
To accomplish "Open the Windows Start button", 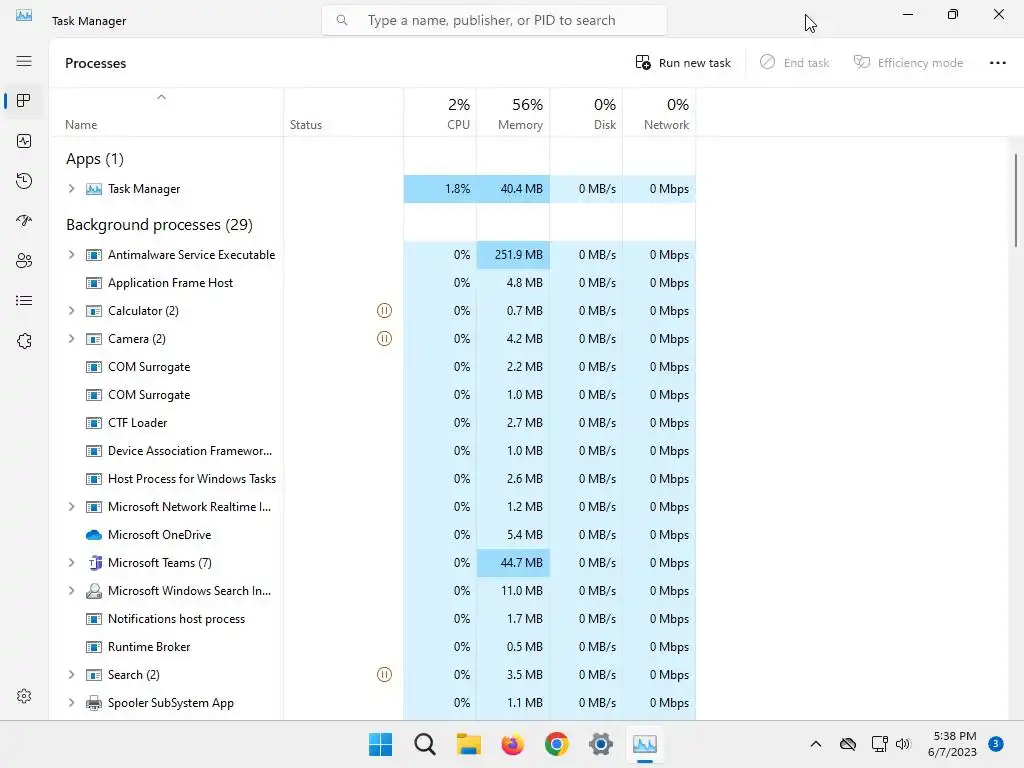I will coord(381,744).
